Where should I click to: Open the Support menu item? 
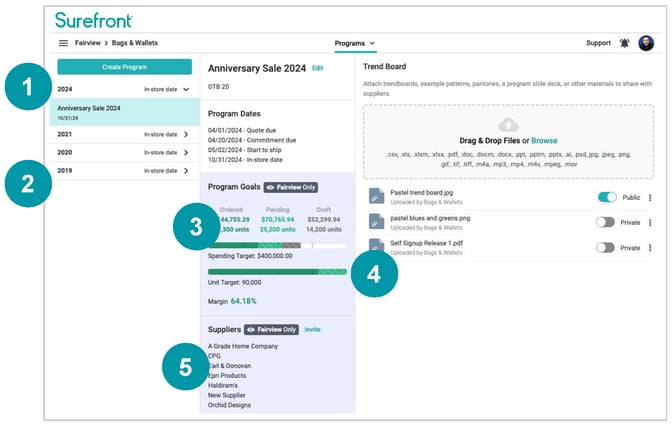598,44
